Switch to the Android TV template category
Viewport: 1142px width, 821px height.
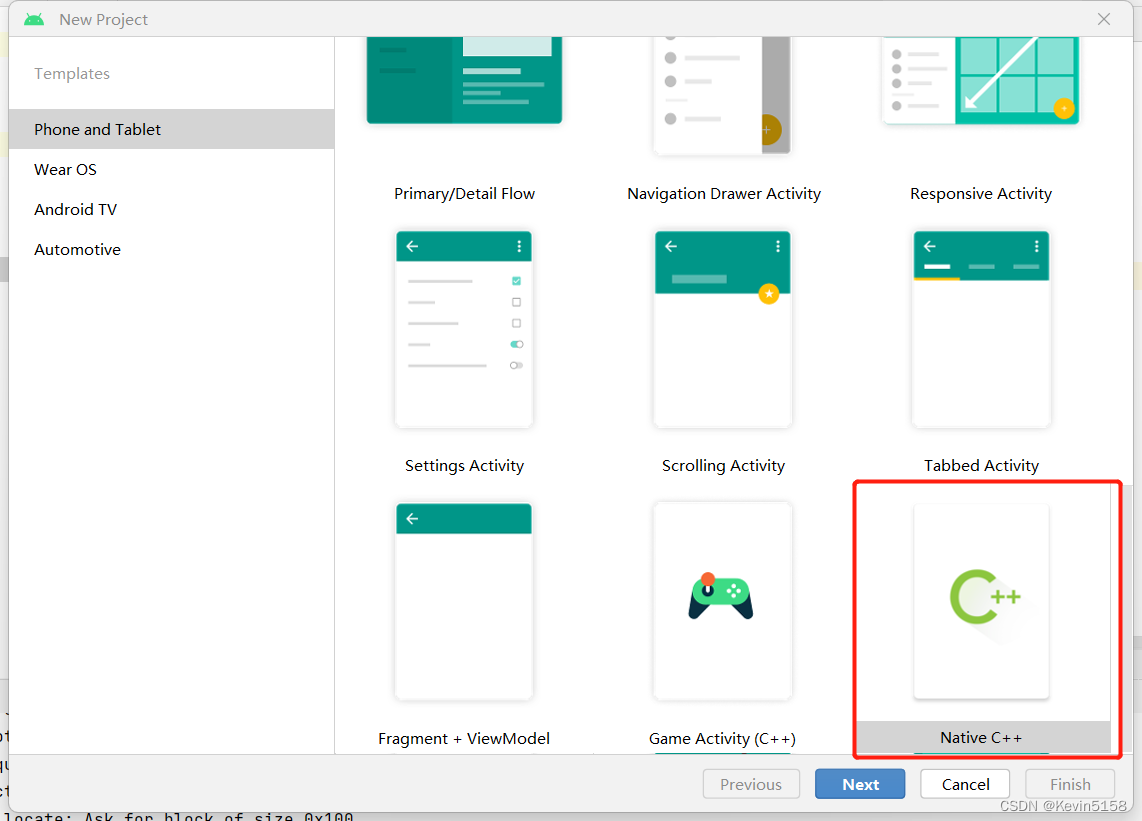[75, 209]
